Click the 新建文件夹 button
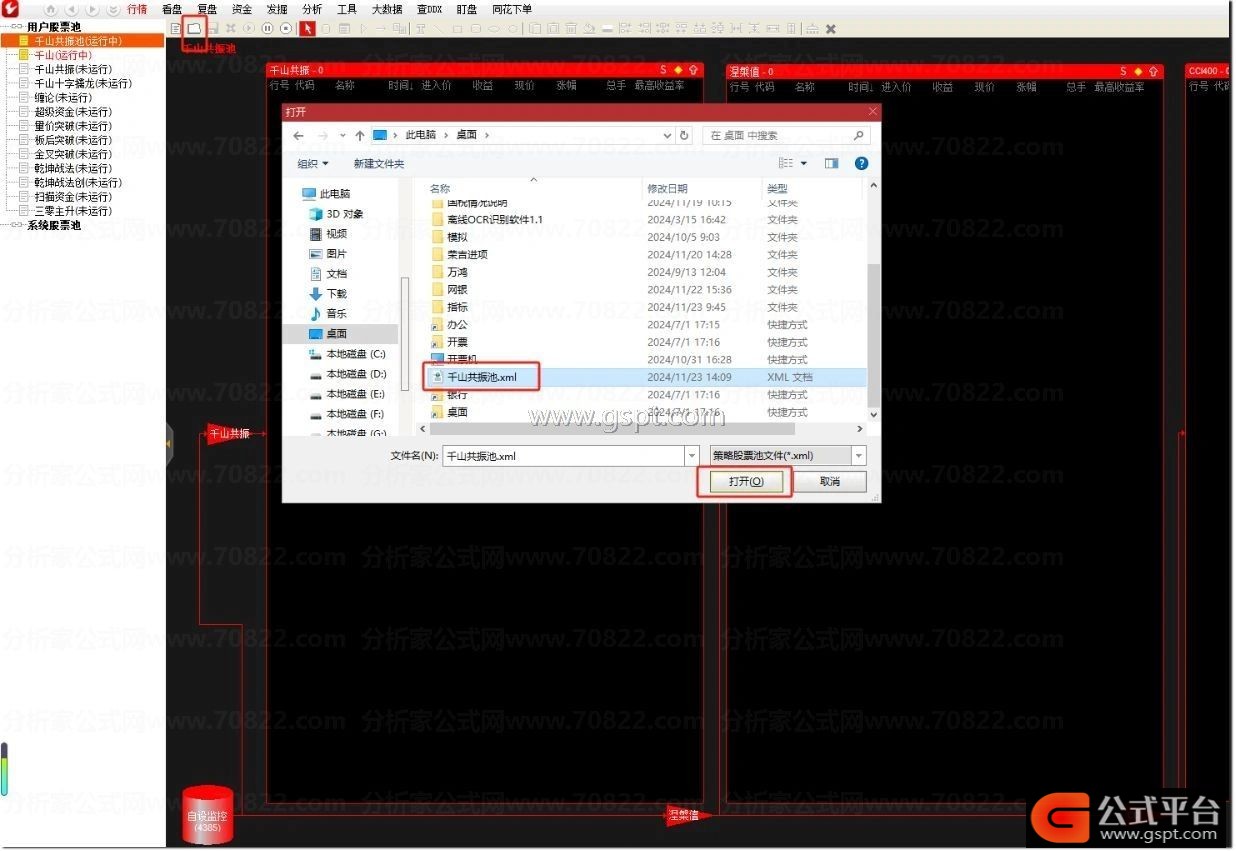 coord(379,163)
